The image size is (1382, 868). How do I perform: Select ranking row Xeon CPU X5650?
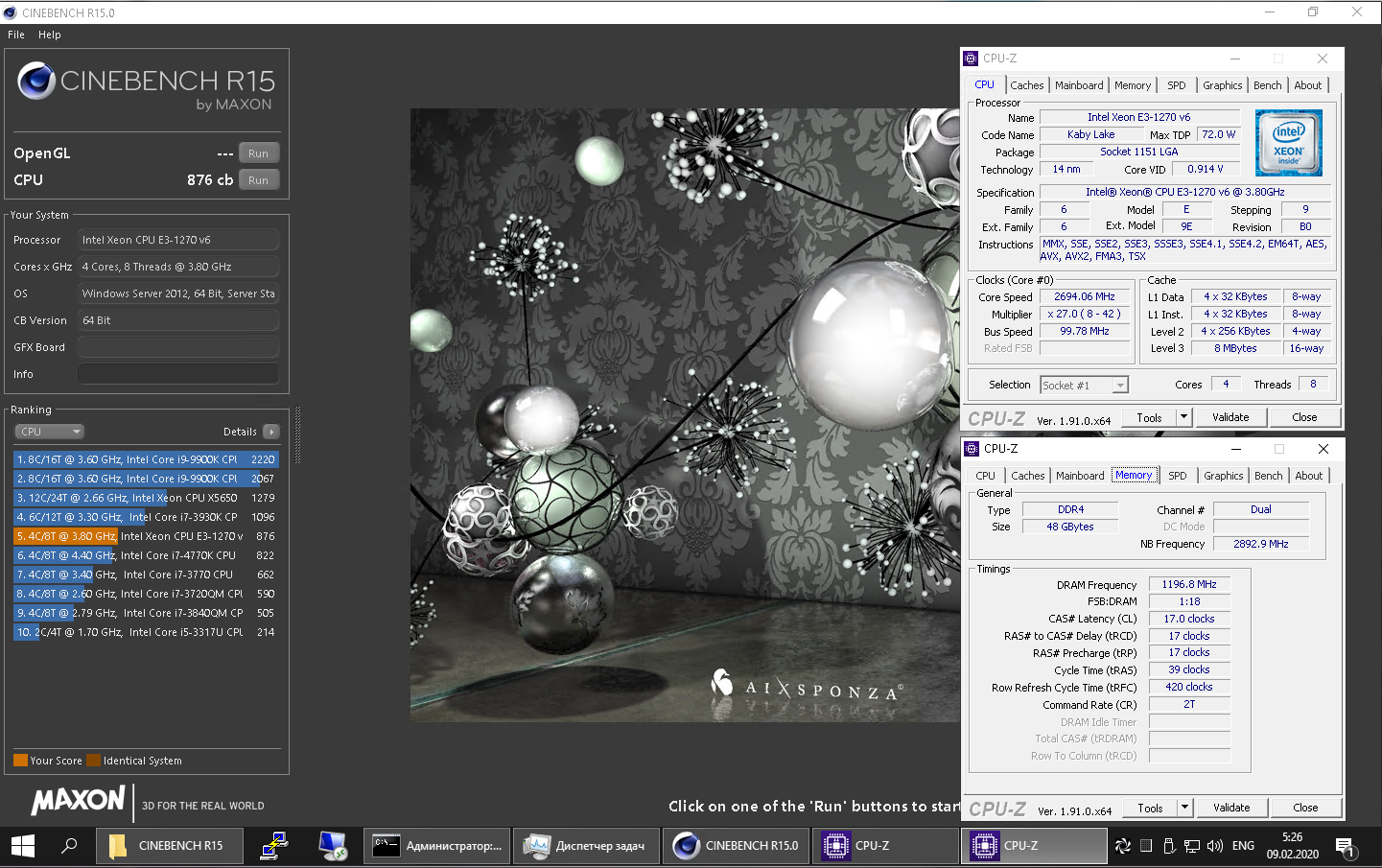point(146,498)
